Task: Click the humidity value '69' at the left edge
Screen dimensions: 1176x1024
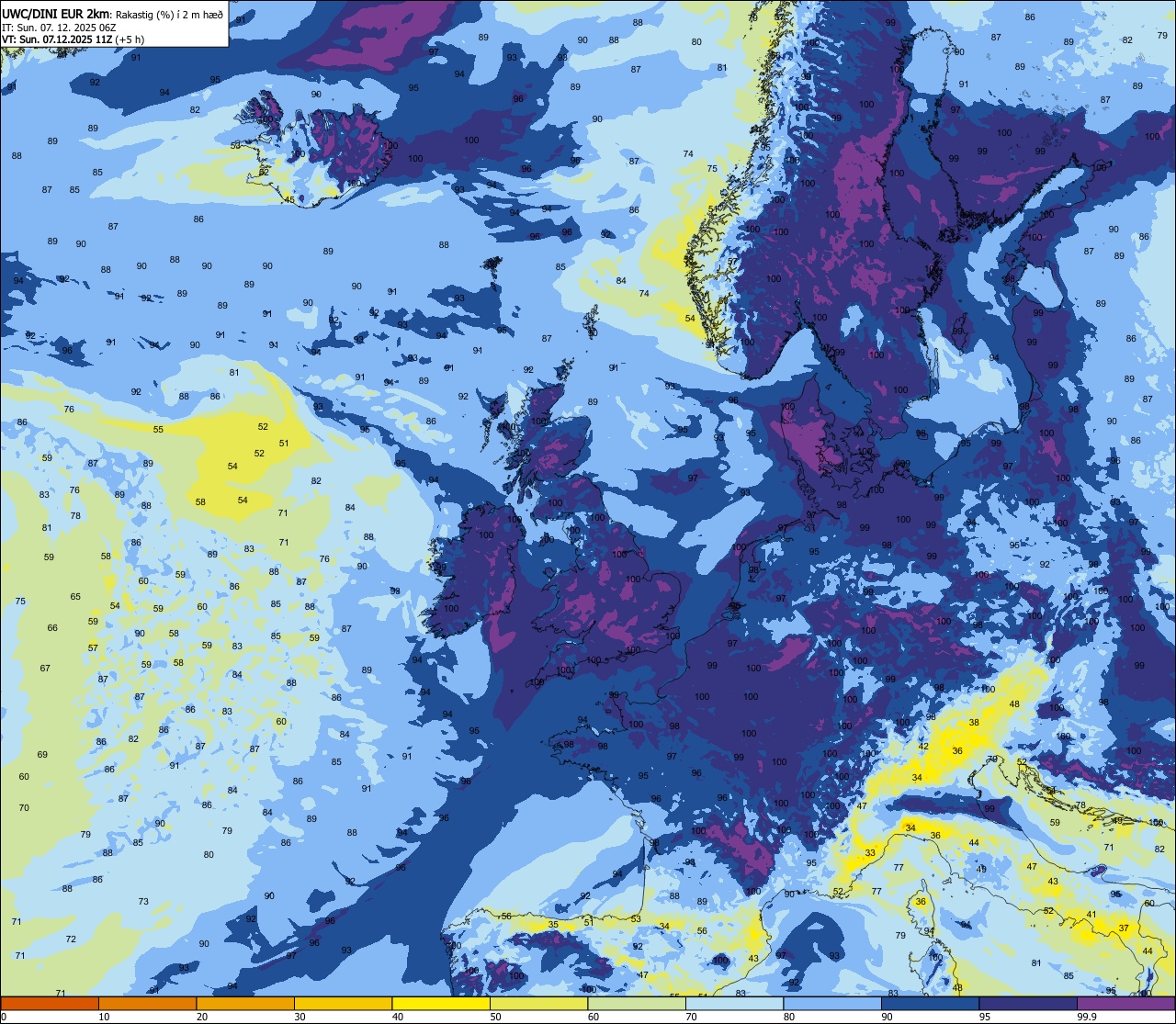Action: 42,754
